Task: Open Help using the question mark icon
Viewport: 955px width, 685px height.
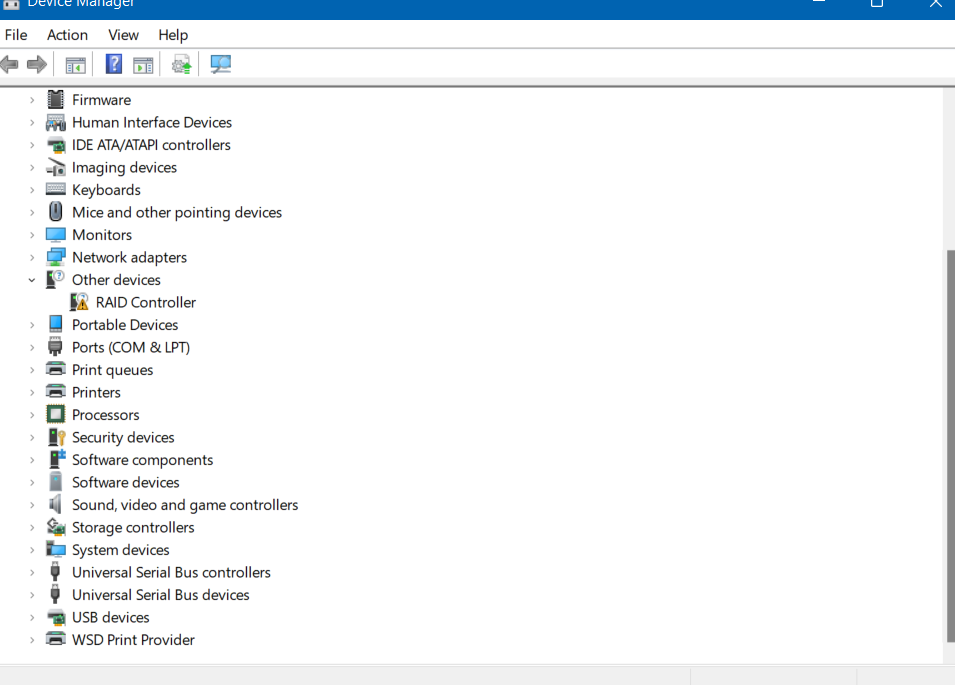Action: pos(113,63)
